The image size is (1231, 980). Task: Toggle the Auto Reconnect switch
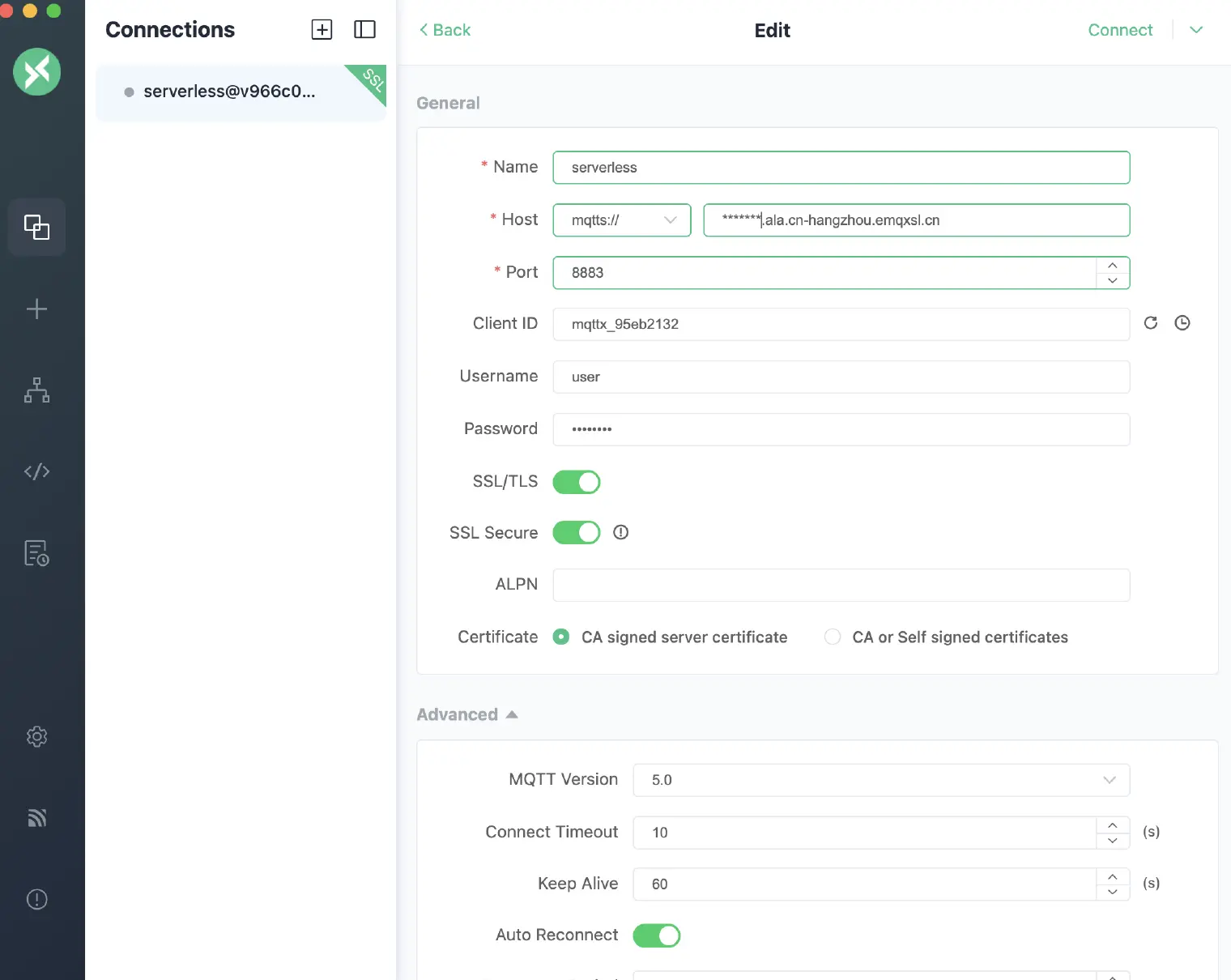coord(656,935)
